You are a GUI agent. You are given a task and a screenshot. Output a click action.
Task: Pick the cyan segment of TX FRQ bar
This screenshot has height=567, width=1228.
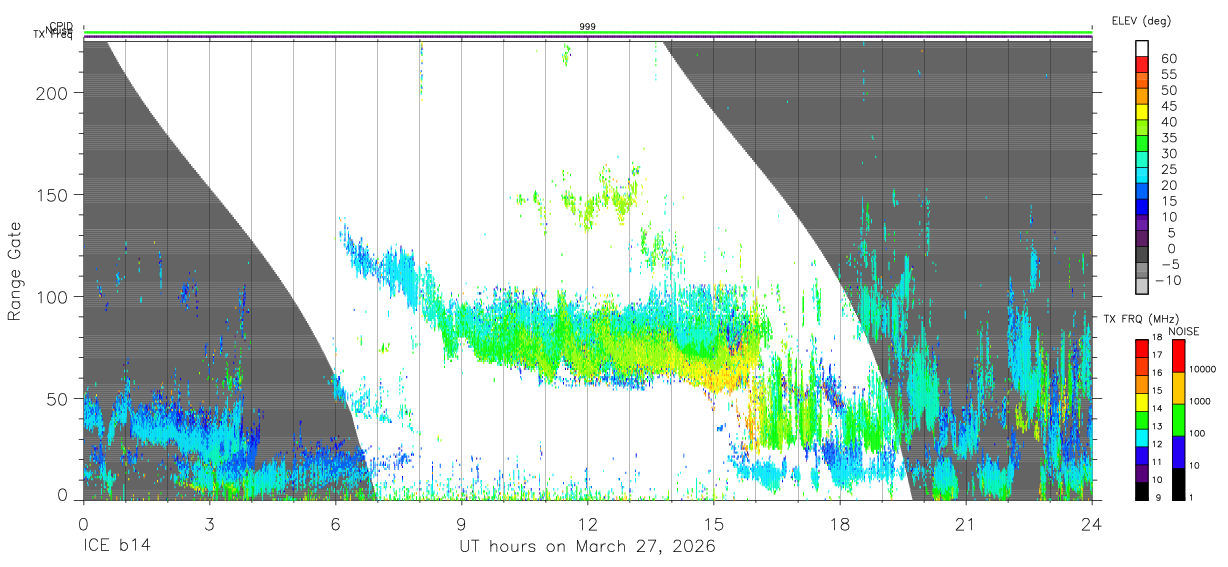(x=1141, y=436)
